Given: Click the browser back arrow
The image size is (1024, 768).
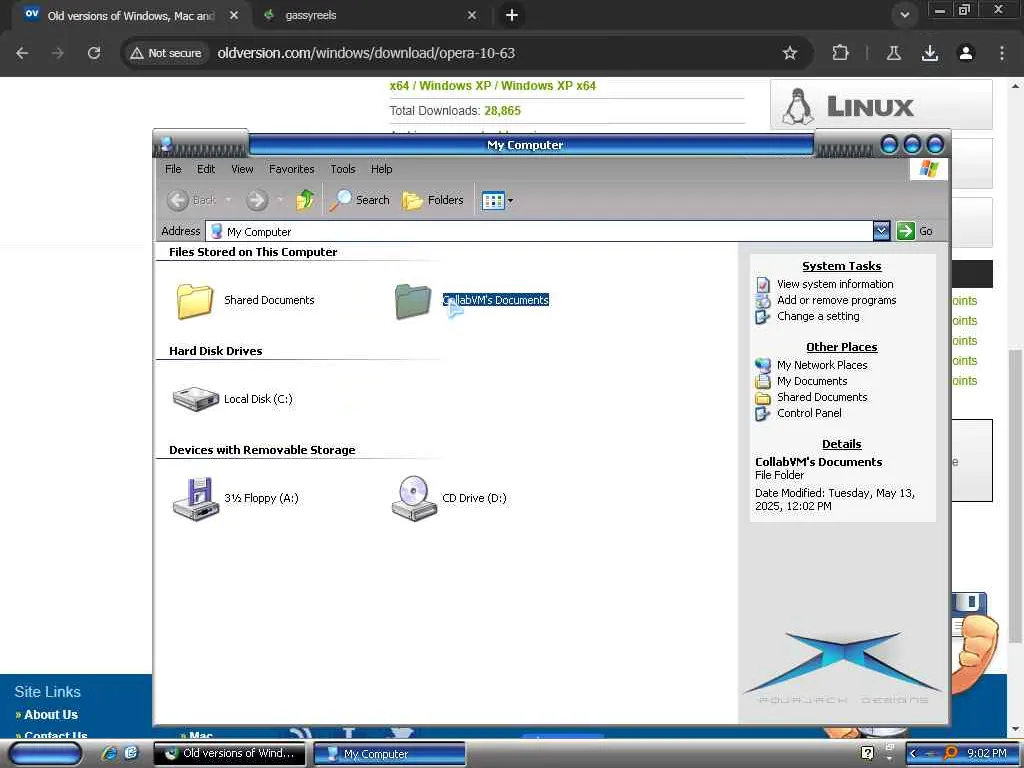Looking at the screenshot, I should [22, 53].
